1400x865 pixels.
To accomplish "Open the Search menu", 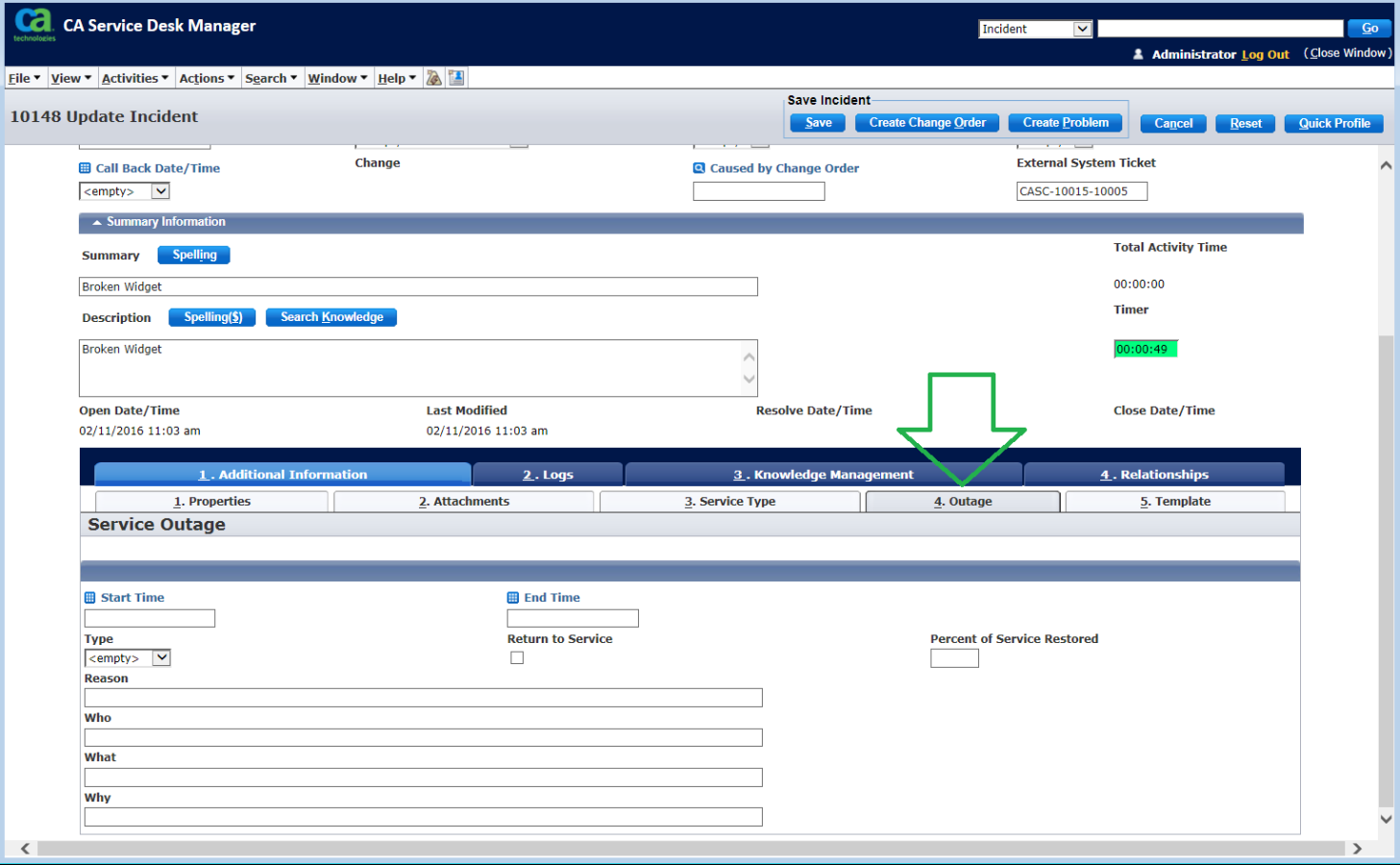I will click(x=271, y=79).
